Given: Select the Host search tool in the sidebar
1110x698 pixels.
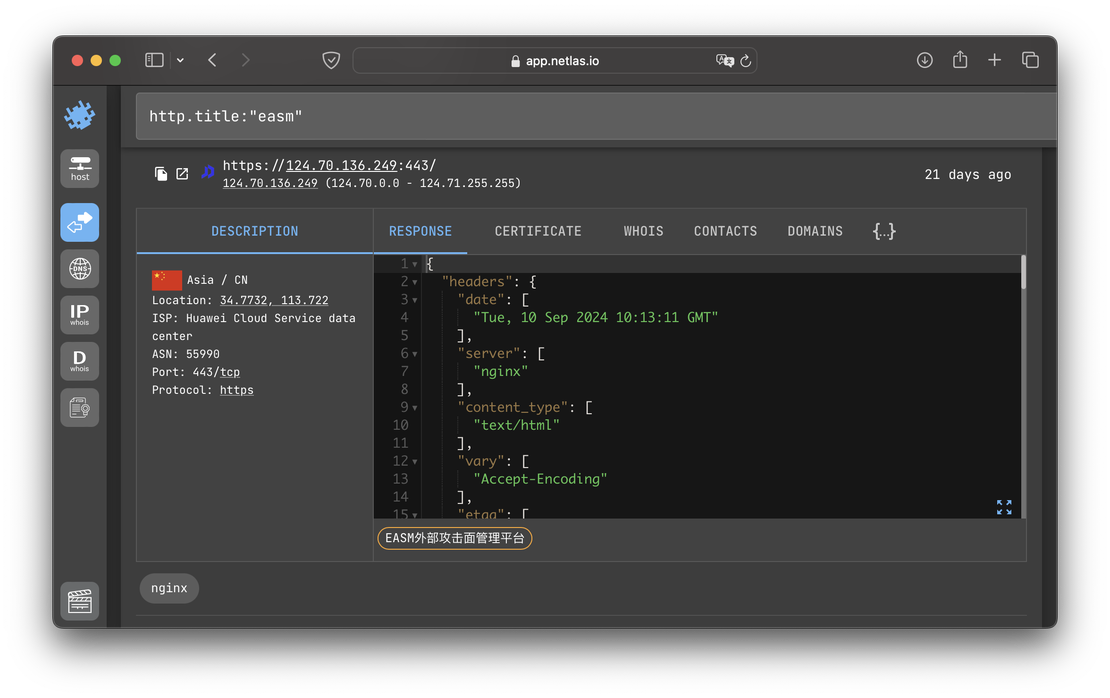Looking at the screenshot, I should [x=79, y=168].
